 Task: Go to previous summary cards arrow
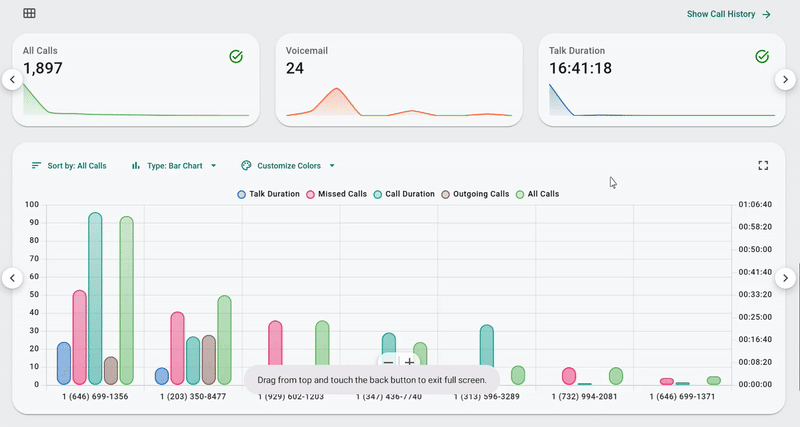point(12,80)
